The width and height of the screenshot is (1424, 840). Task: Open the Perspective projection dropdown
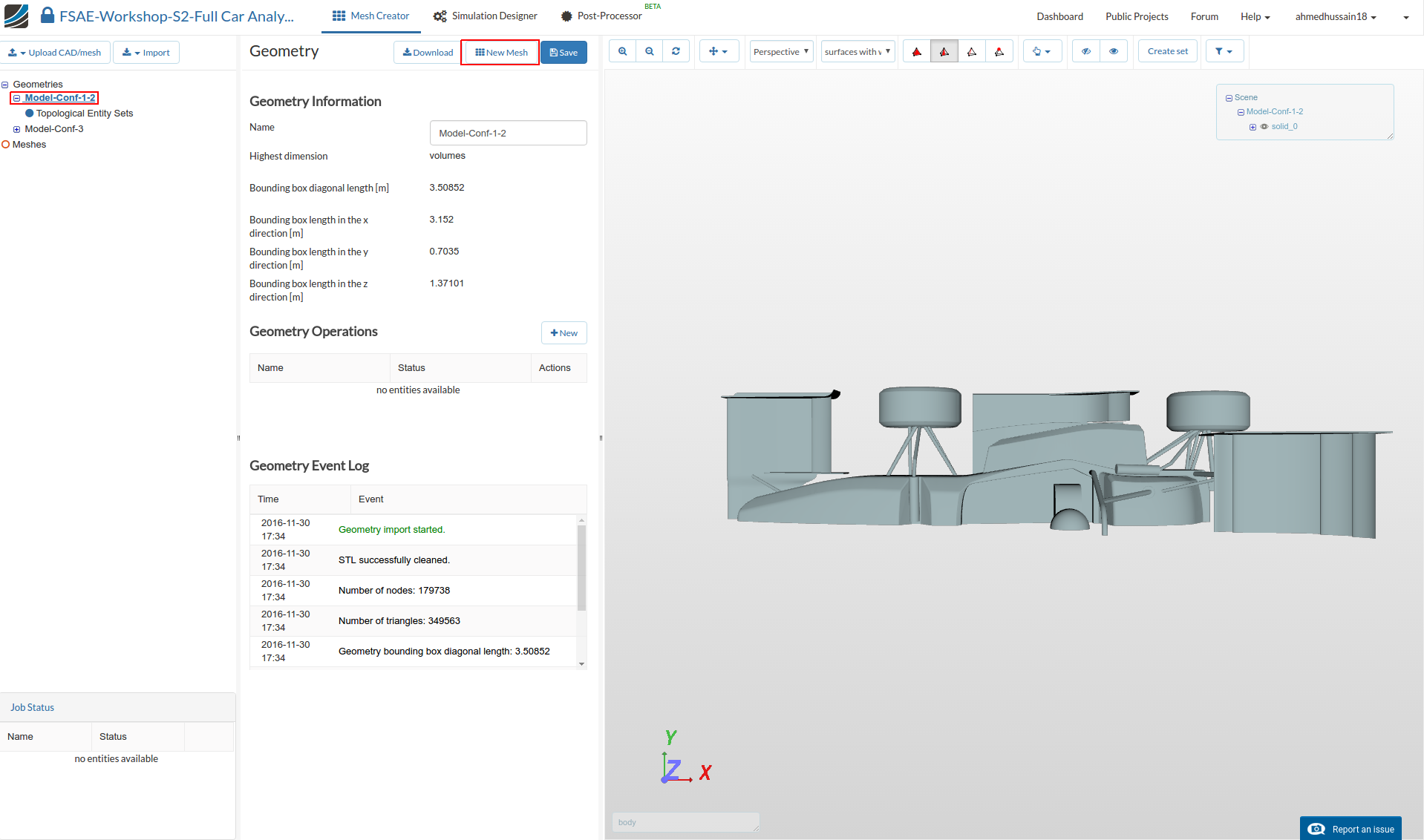point(781,51)
